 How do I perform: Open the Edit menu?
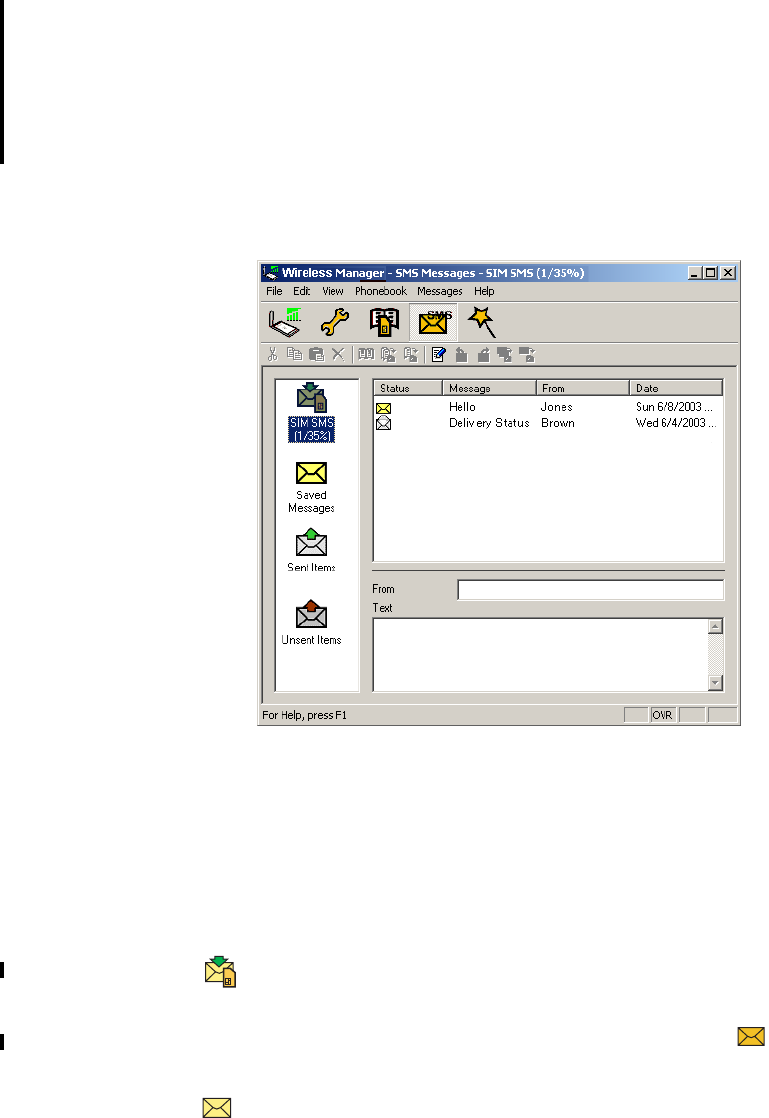pos(301,291)
